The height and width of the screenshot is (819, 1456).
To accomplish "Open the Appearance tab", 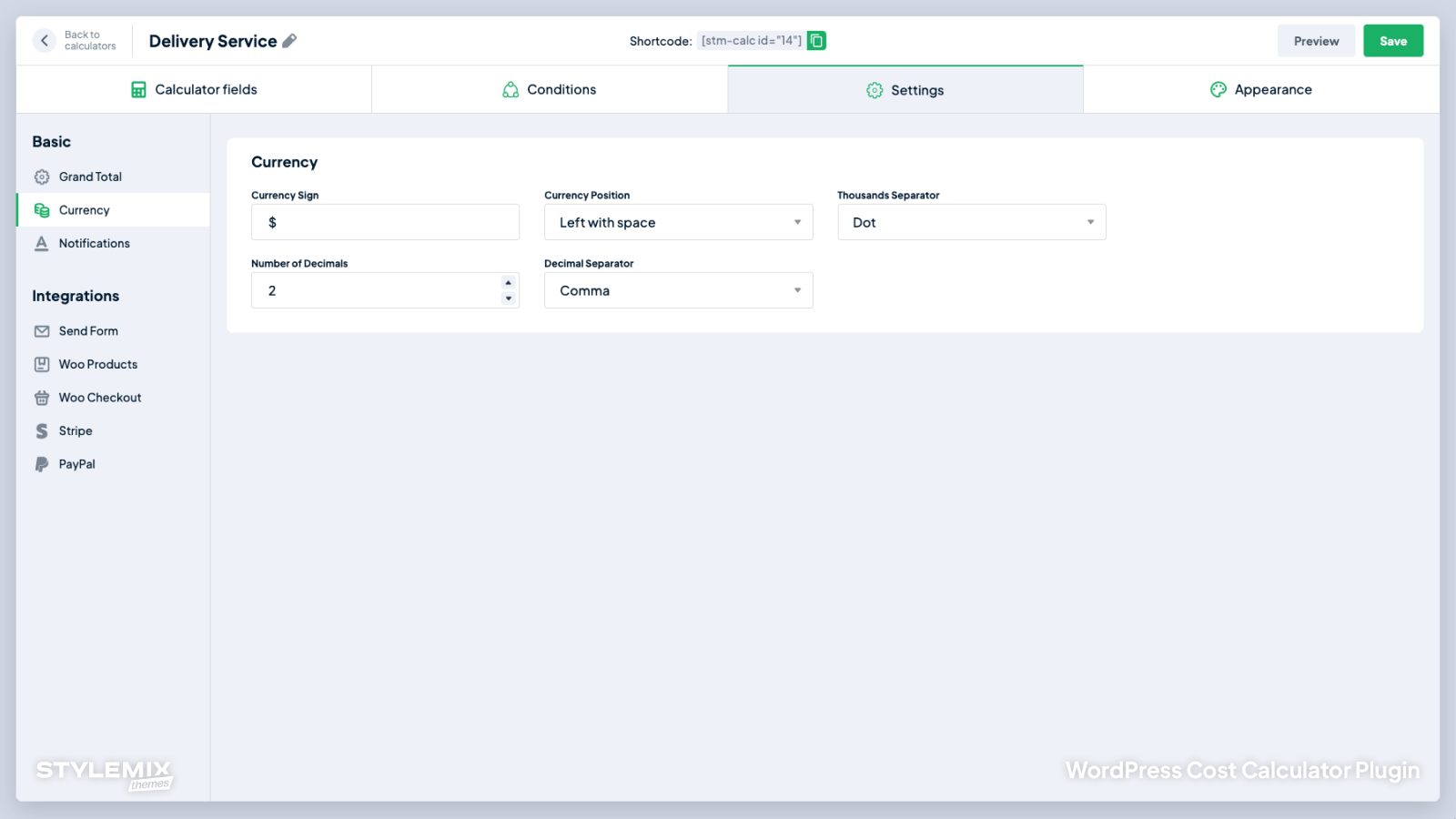I will click(x=1261, y=89).
